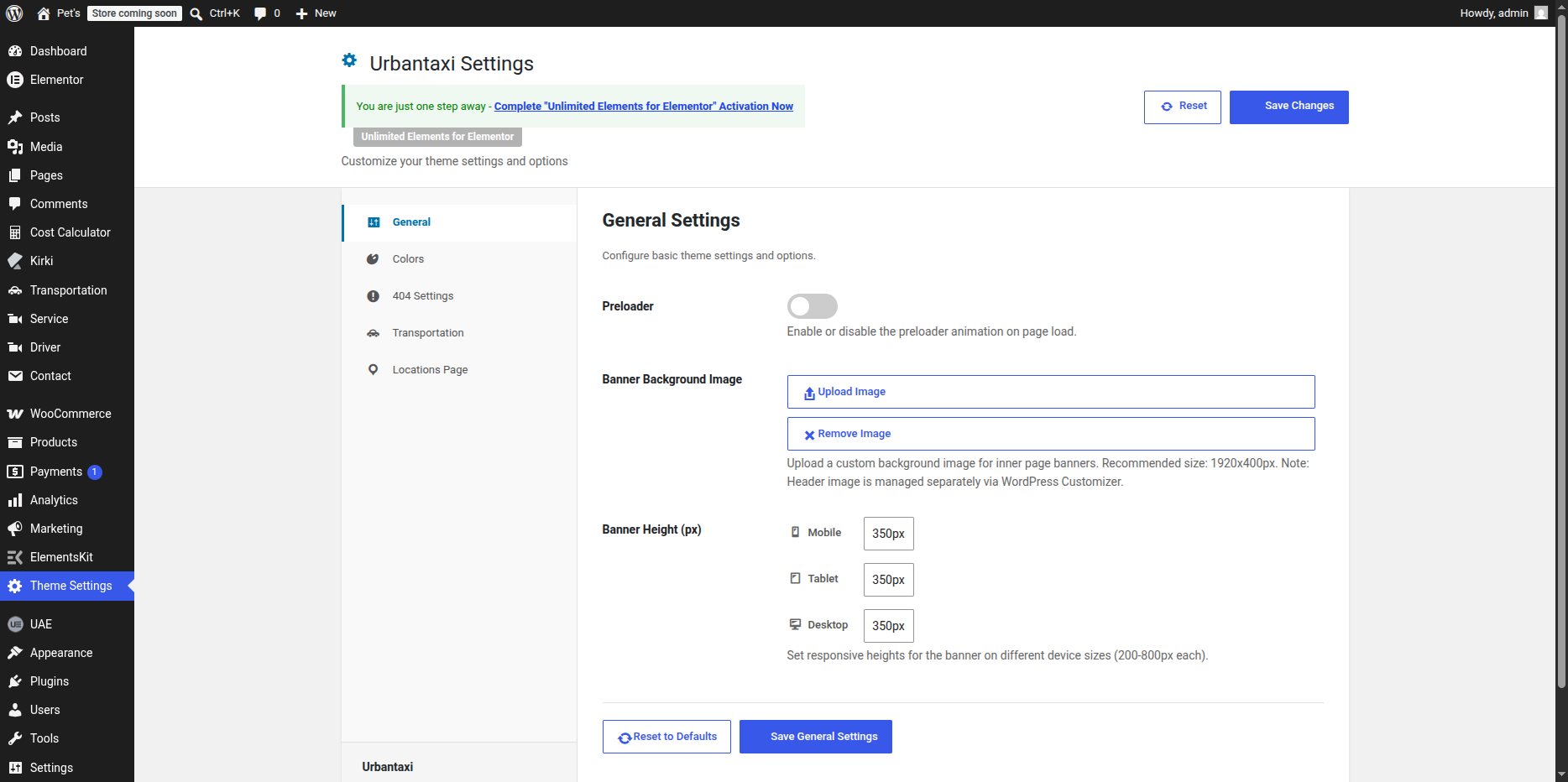This screenshot has height=782, width=1568.
Task: Click Save General Settings
Action: 815,737
